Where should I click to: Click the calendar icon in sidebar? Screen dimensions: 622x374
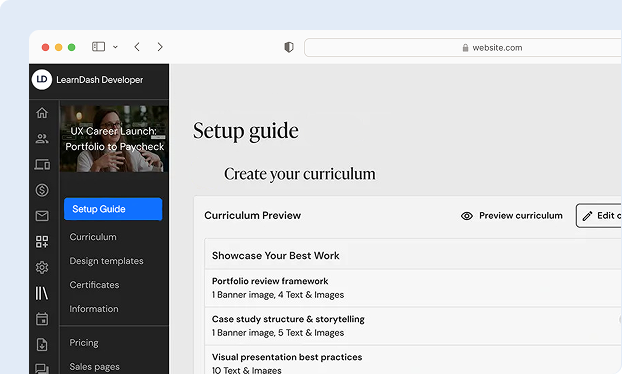pos(42,319)
